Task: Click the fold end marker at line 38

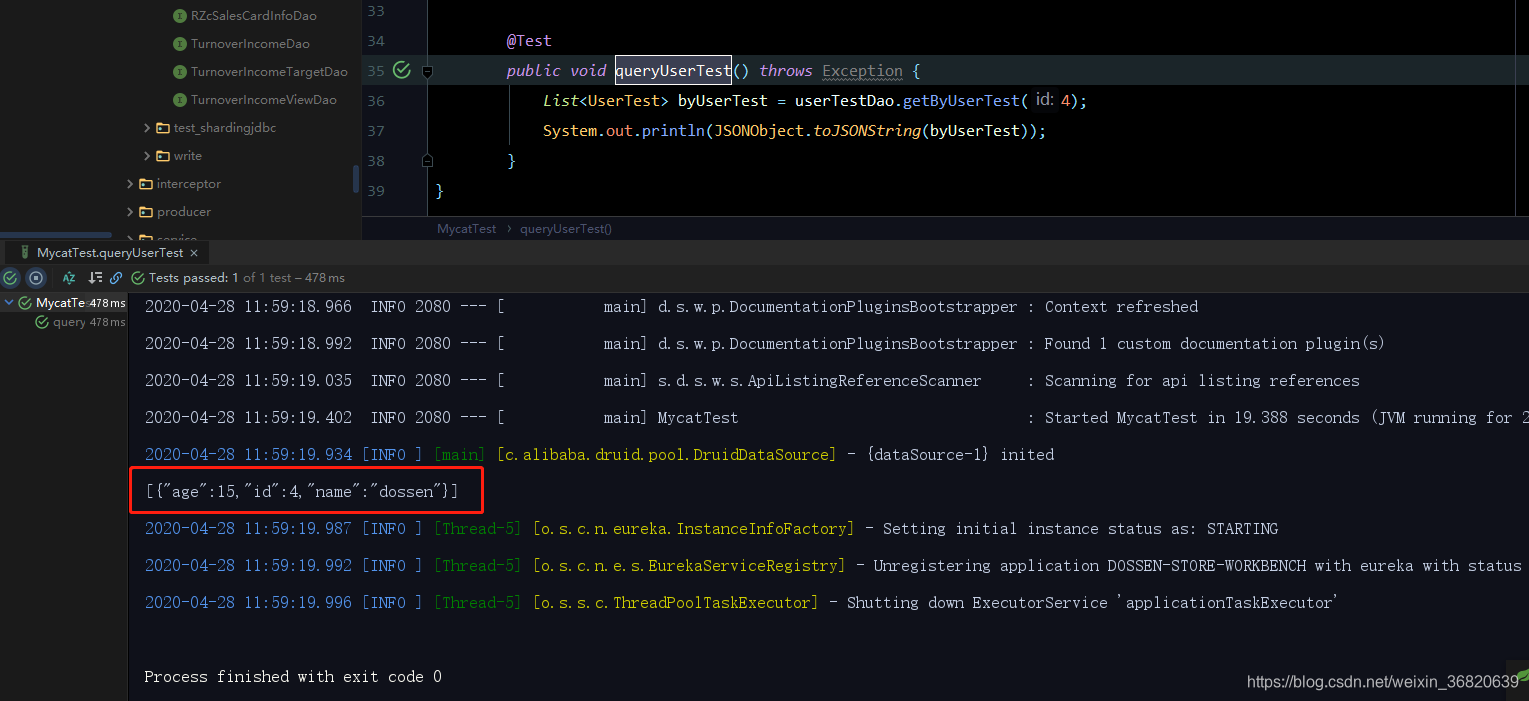Action: click(x=427, y=160)
